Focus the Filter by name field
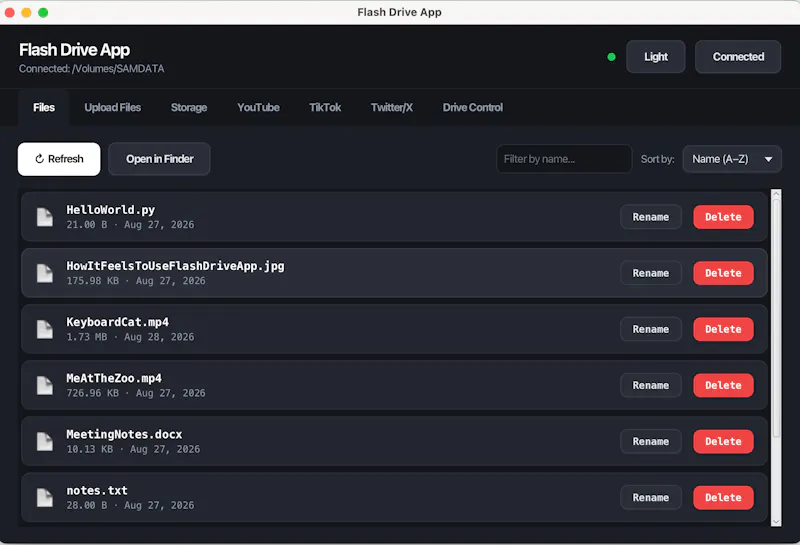800x545 pixels. pyautogui.click(x=564, y=159)
